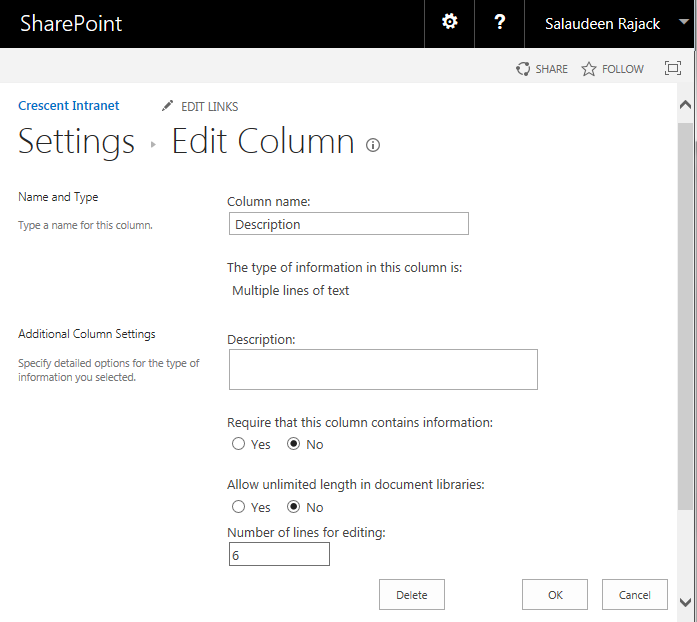697x622 pixels.
Task: Select No for unlimited length
Action: point(293,507)
